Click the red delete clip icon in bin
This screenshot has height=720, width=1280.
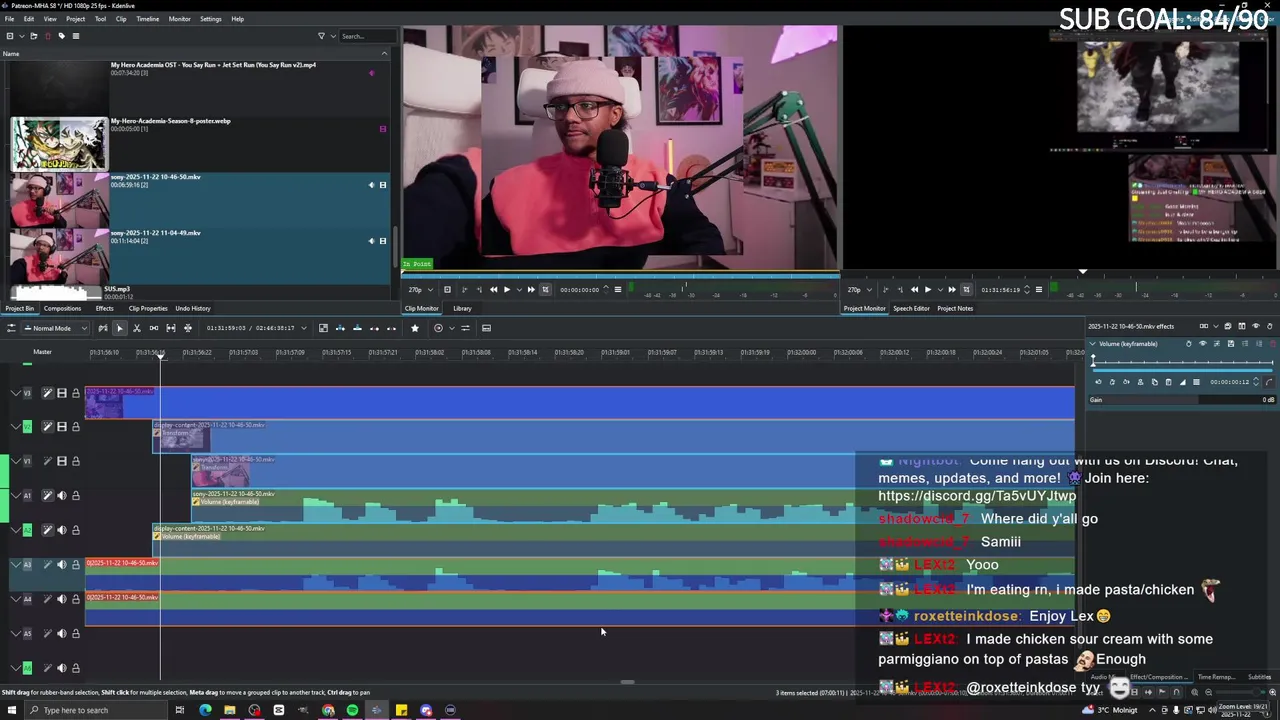coord(46,36)
